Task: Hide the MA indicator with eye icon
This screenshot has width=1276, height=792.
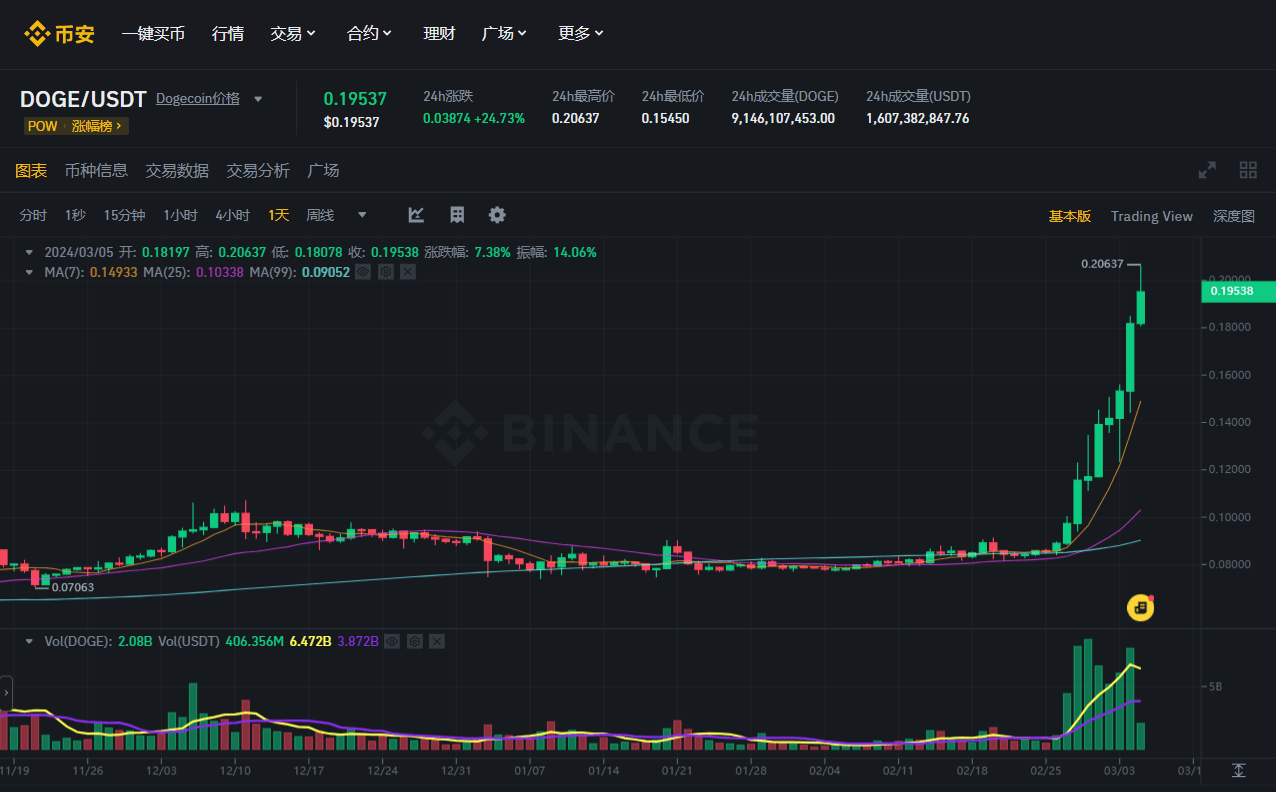Action: coord(363,271)
